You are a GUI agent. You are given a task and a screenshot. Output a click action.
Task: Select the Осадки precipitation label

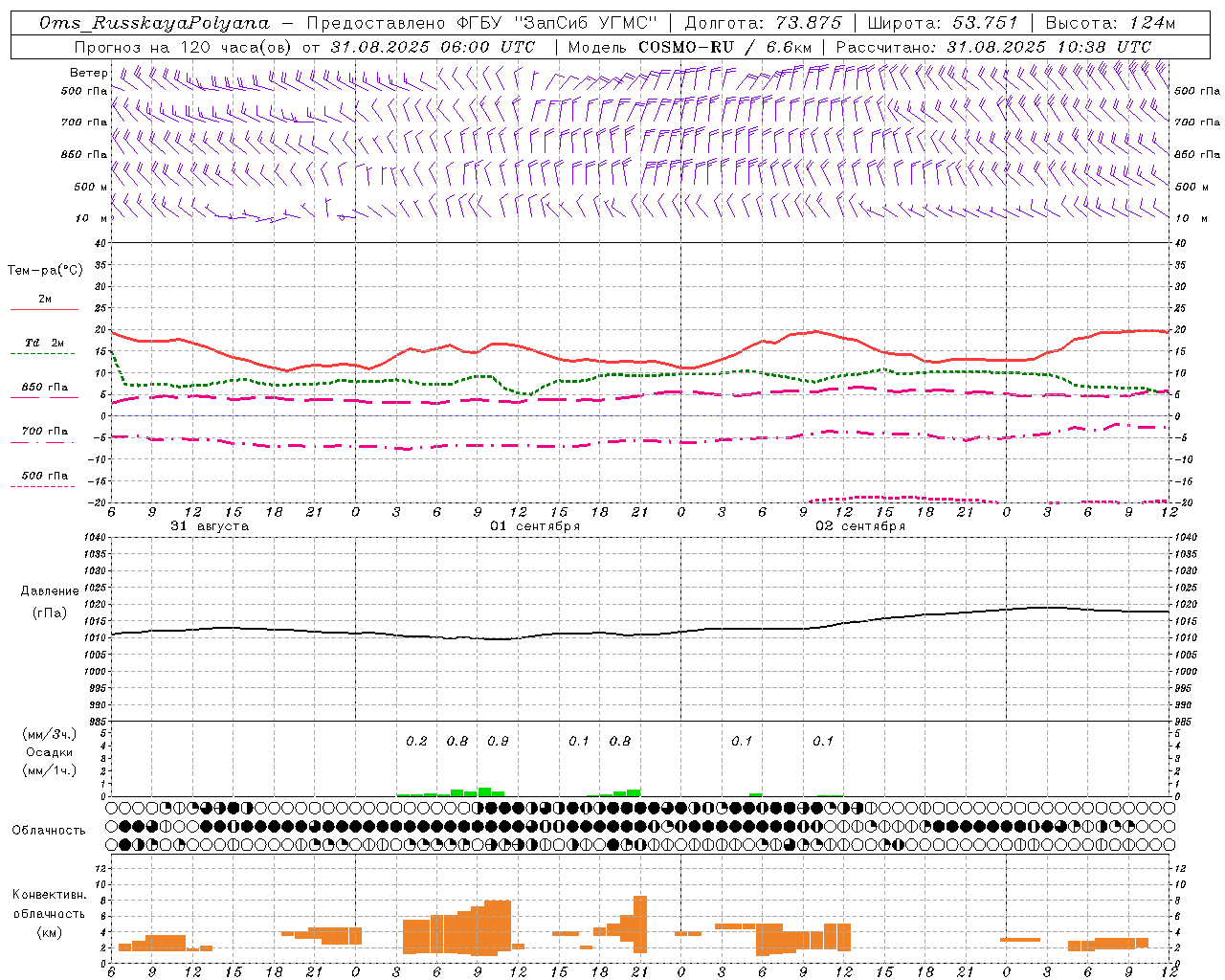48,753
